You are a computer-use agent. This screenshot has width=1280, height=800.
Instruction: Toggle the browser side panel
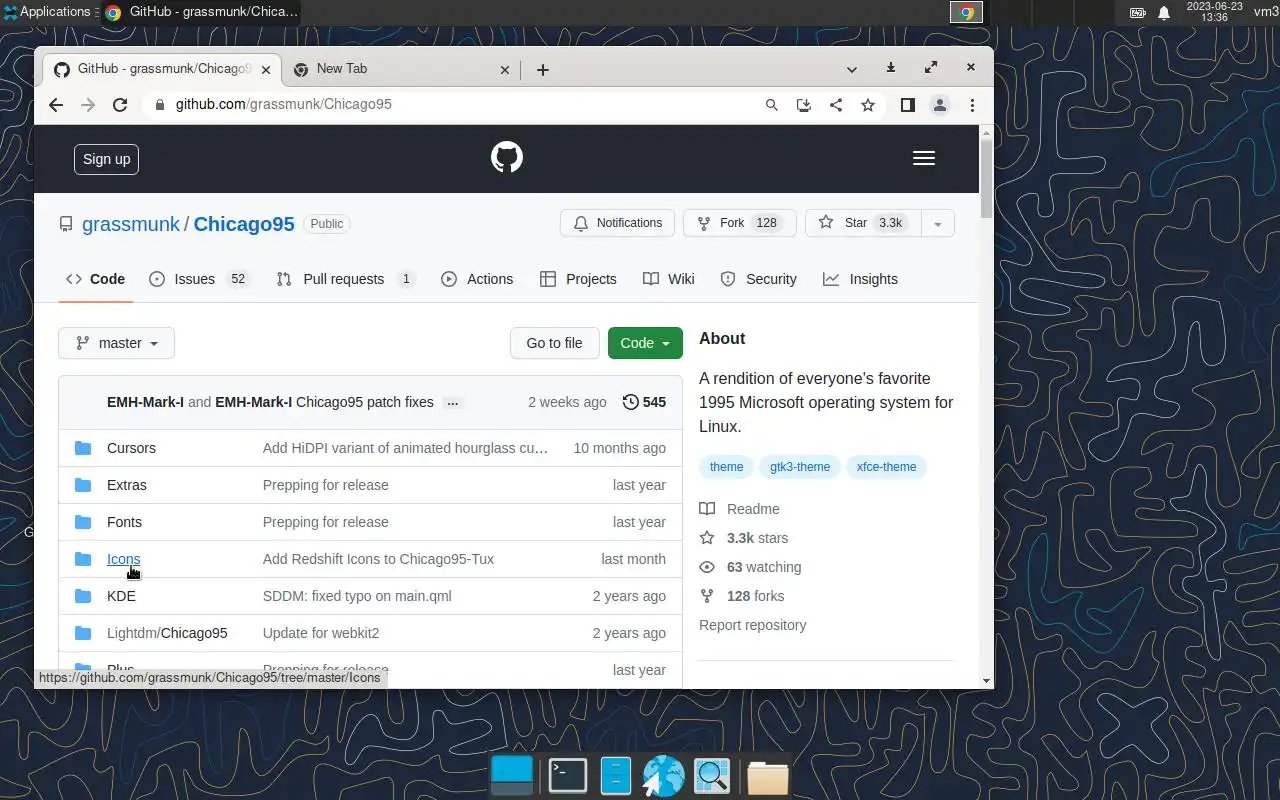click(x=908, y=105)
